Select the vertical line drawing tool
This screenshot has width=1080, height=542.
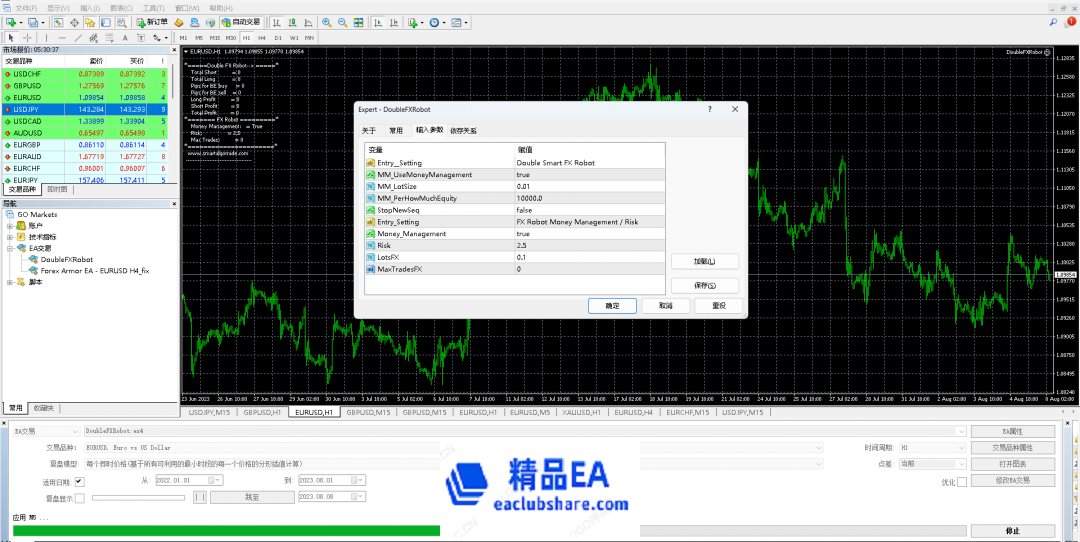point(46,37)
